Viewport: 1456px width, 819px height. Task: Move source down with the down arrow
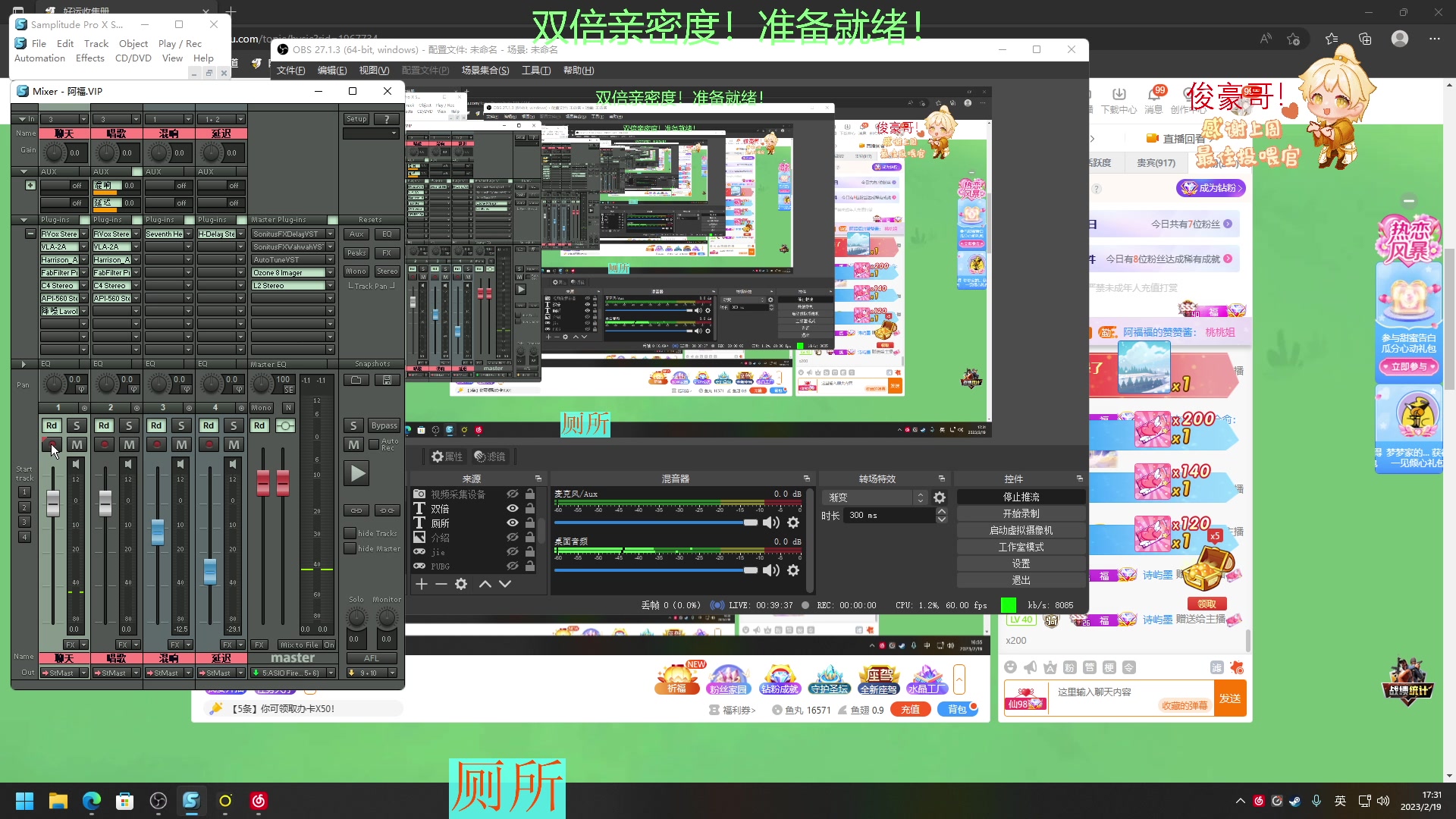click(505, 584)
